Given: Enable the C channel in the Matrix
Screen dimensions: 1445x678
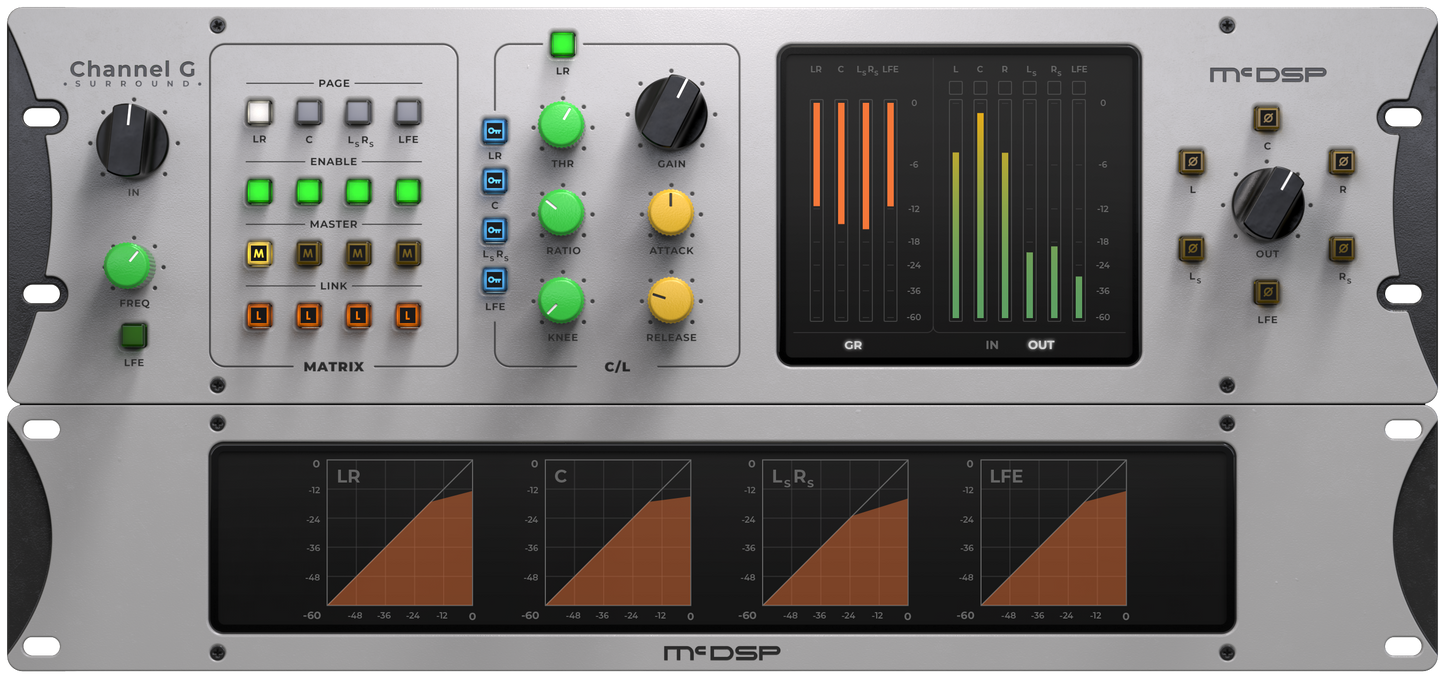Looking at the screenshot, I should coord(307,190).
